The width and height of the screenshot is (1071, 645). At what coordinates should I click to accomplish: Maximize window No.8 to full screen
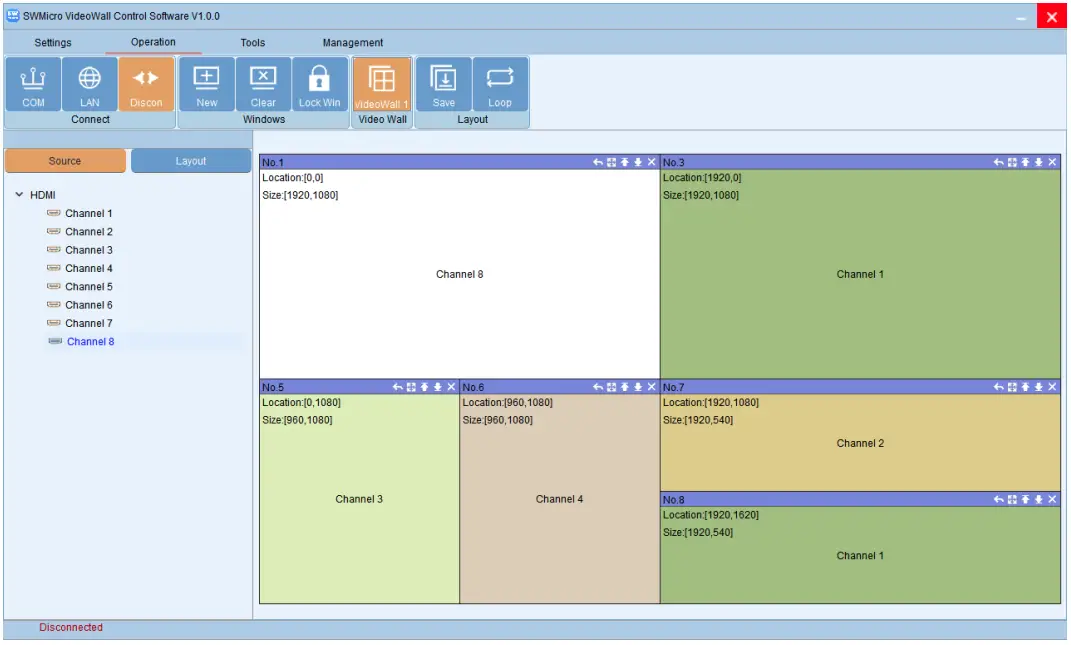pos(1012,499)
